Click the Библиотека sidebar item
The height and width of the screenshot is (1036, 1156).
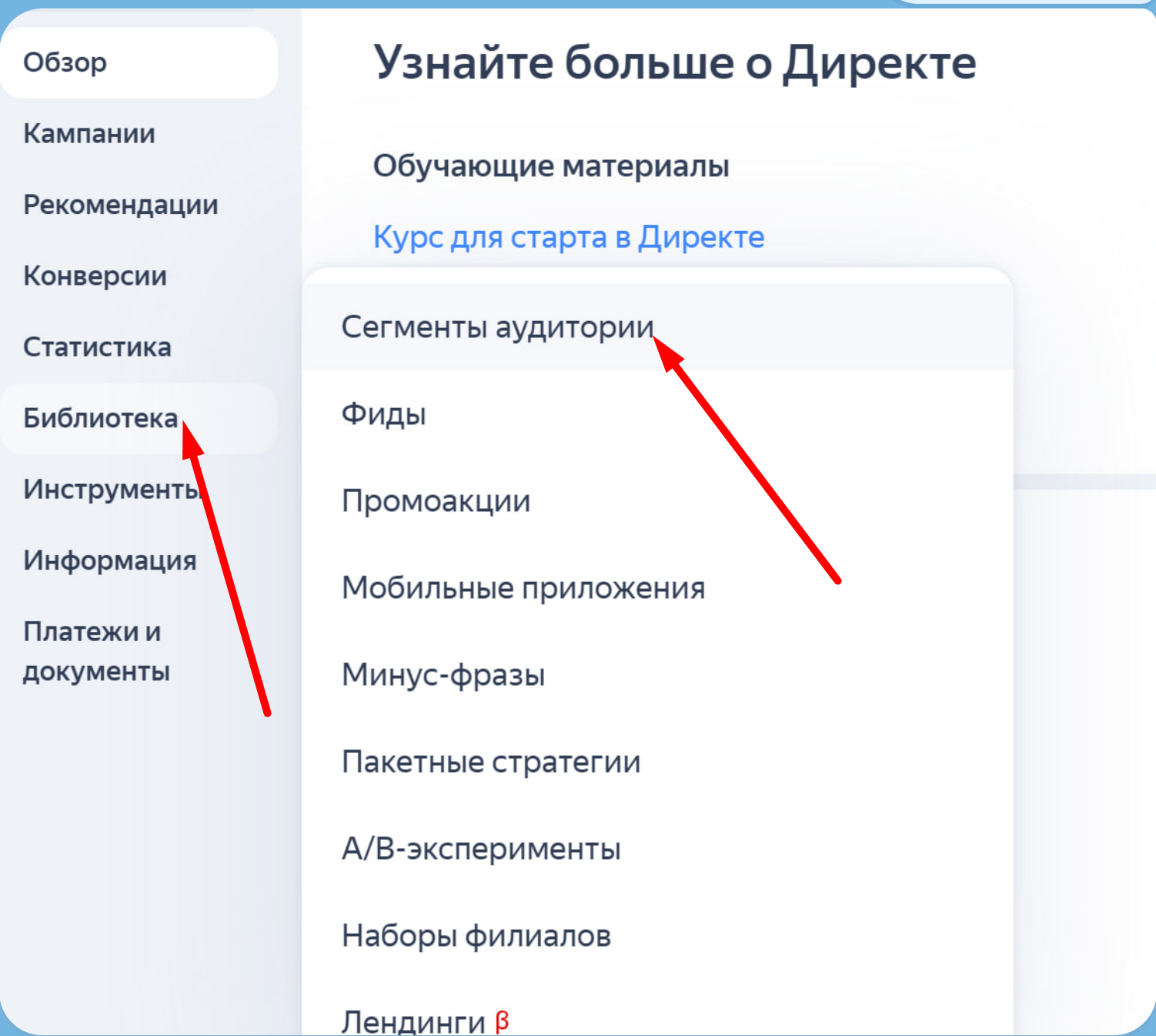[139, 418]
